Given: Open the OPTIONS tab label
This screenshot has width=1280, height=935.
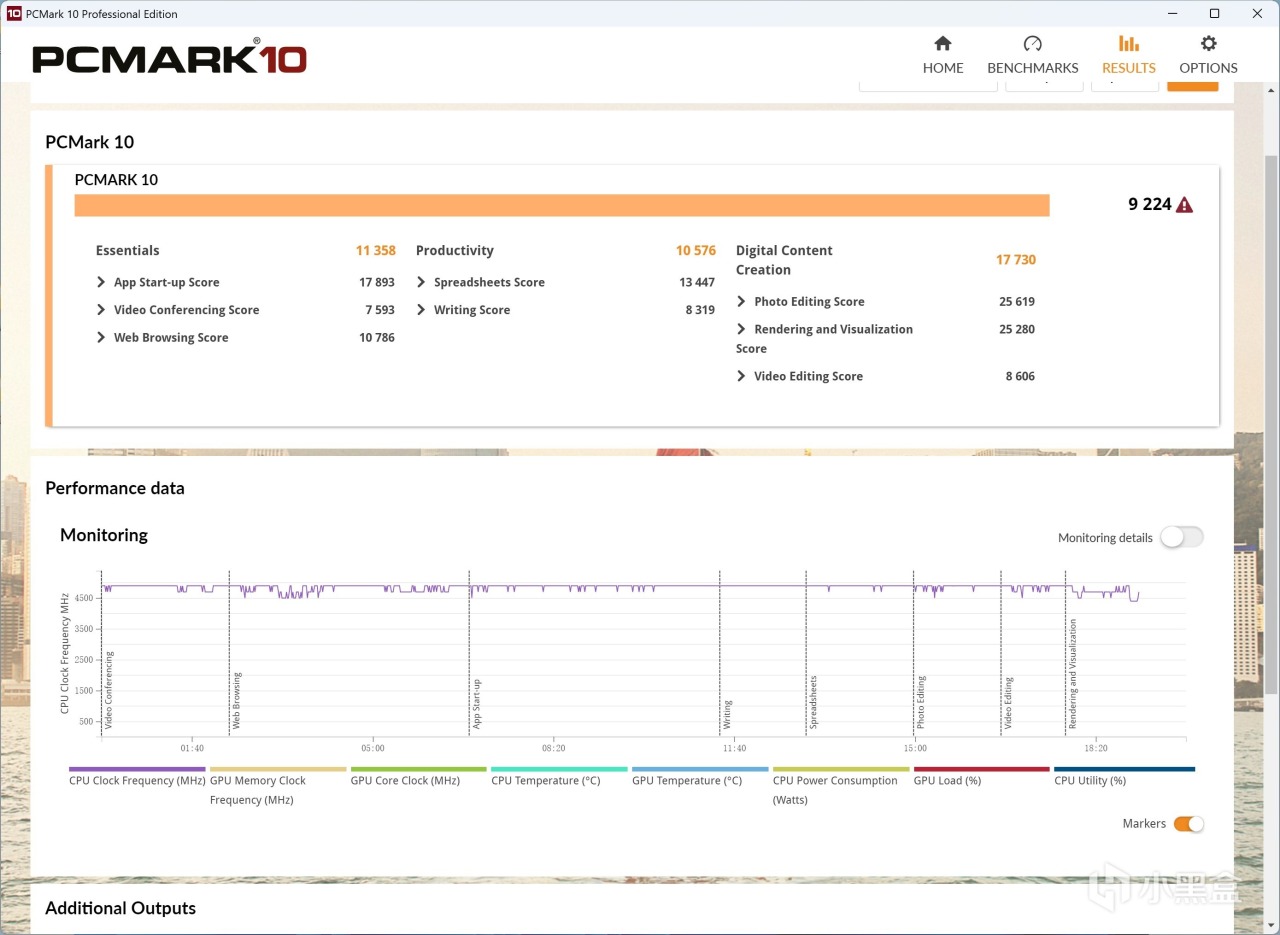Looking at the screenshot, I should click(1209, 68).
